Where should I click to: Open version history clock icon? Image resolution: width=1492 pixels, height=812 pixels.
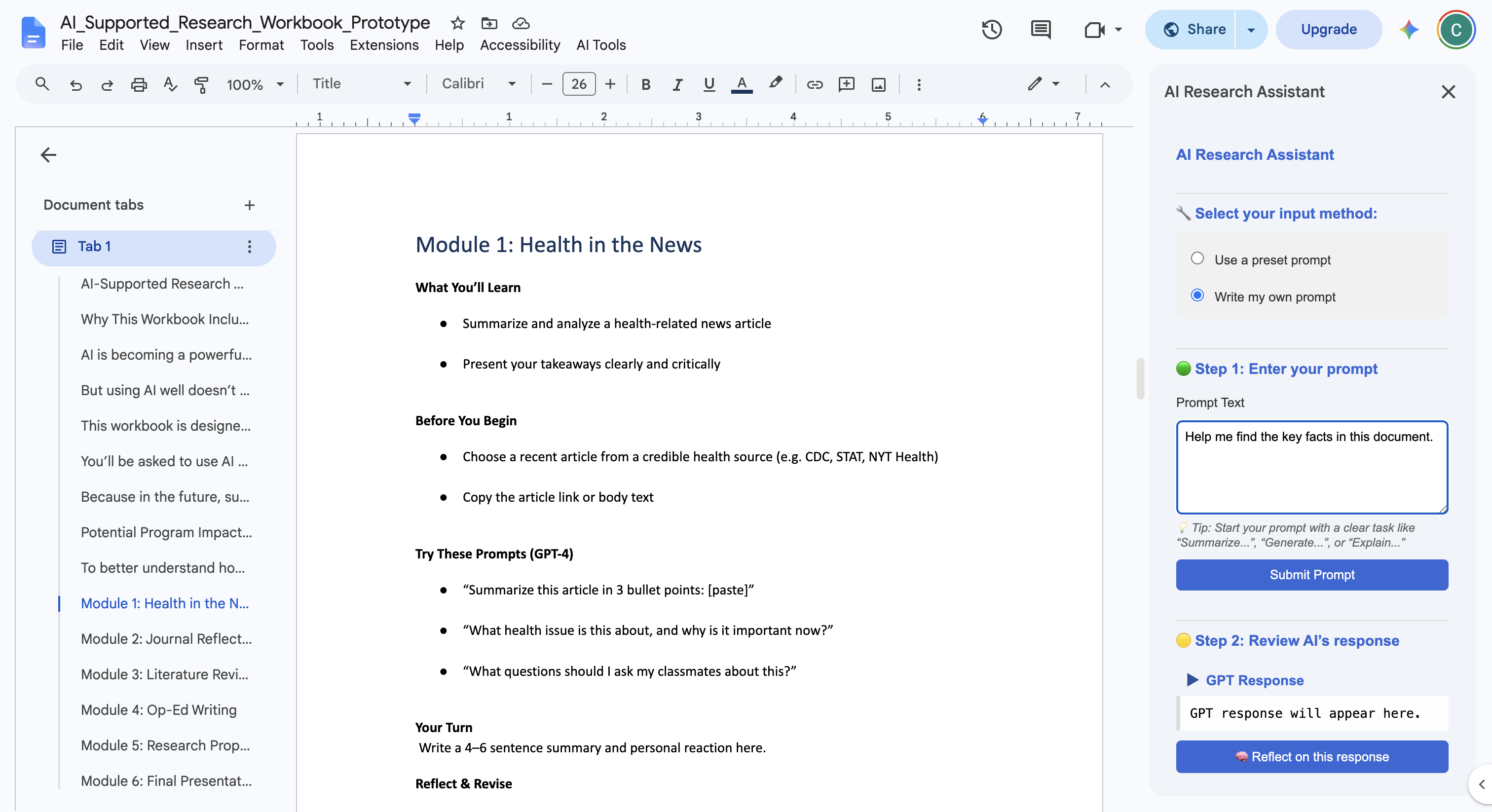tap(992, 29)
